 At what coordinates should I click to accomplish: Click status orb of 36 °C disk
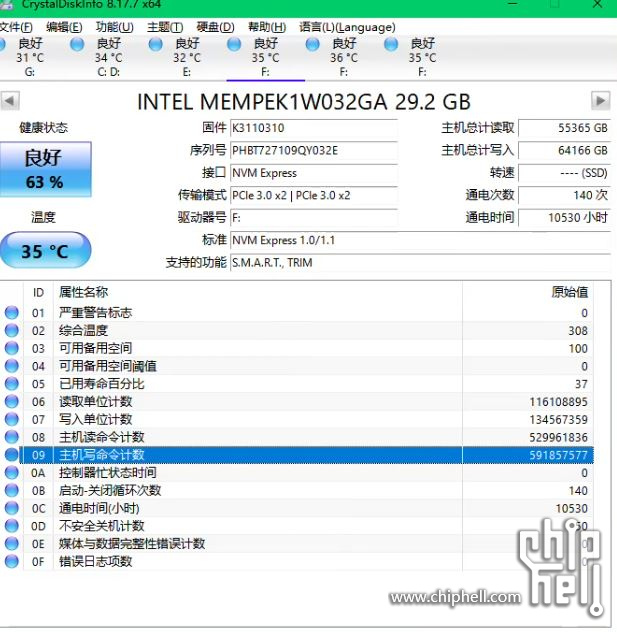point(312,44)
